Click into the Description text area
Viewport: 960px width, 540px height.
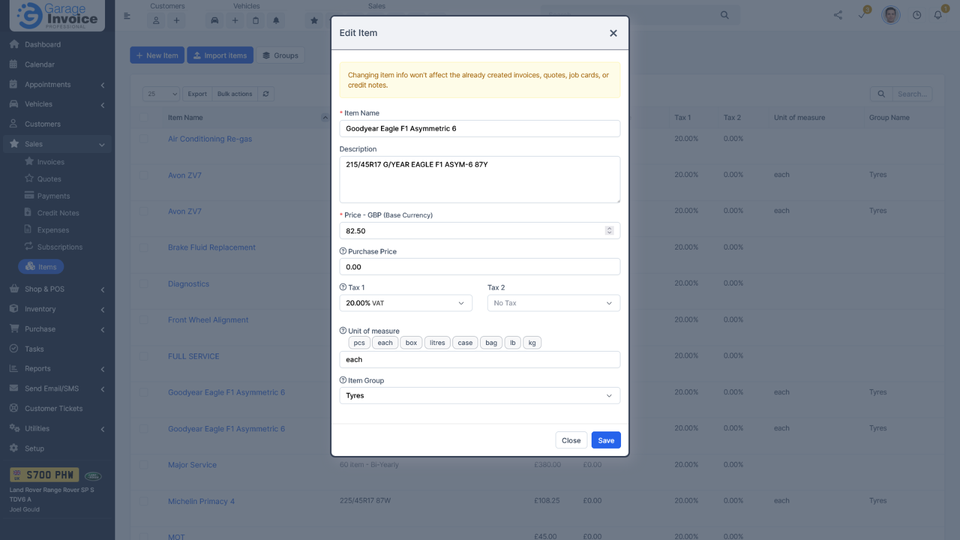479,180
